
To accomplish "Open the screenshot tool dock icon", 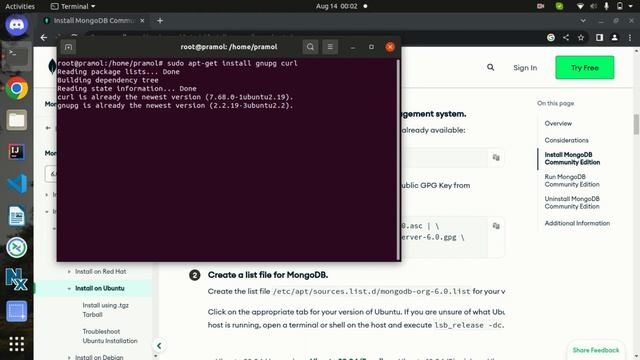I will [x=16, y=311].
